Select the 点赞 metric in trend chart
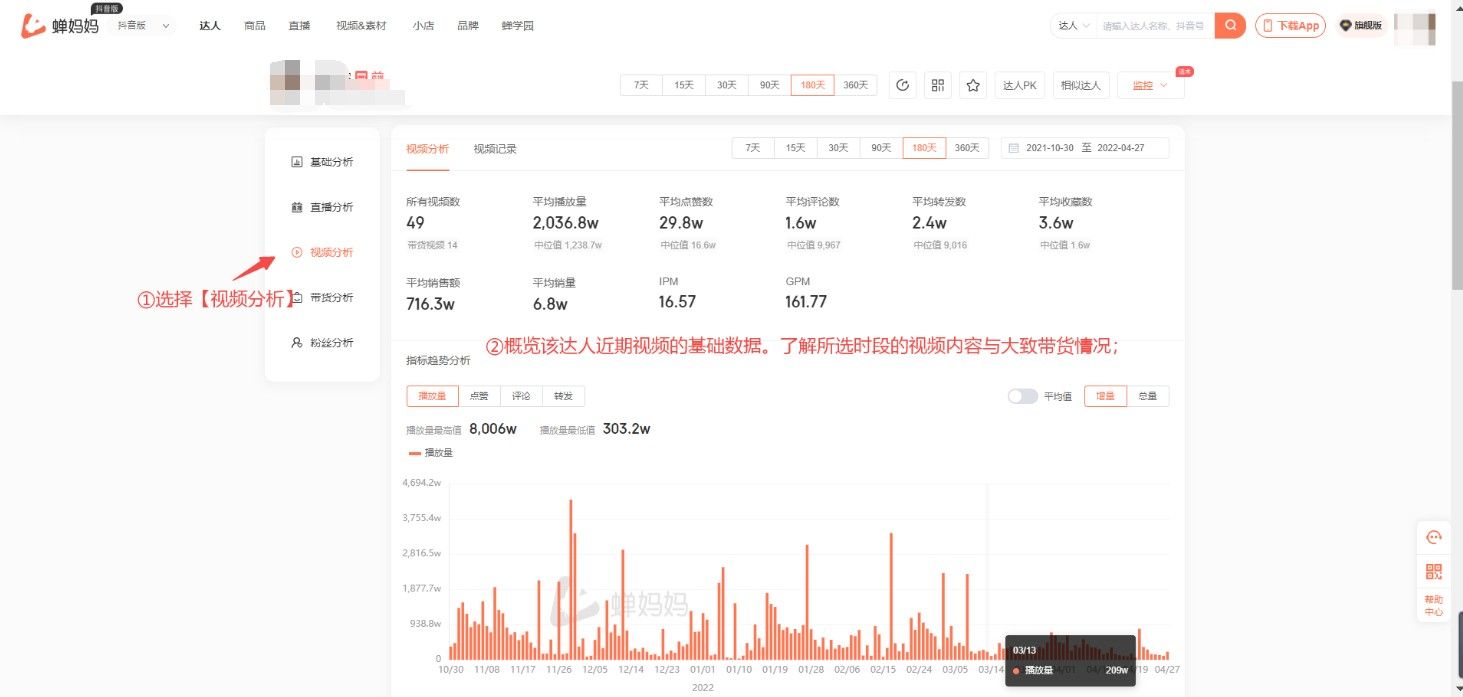 pyautogui.click(x=477, y=396)
